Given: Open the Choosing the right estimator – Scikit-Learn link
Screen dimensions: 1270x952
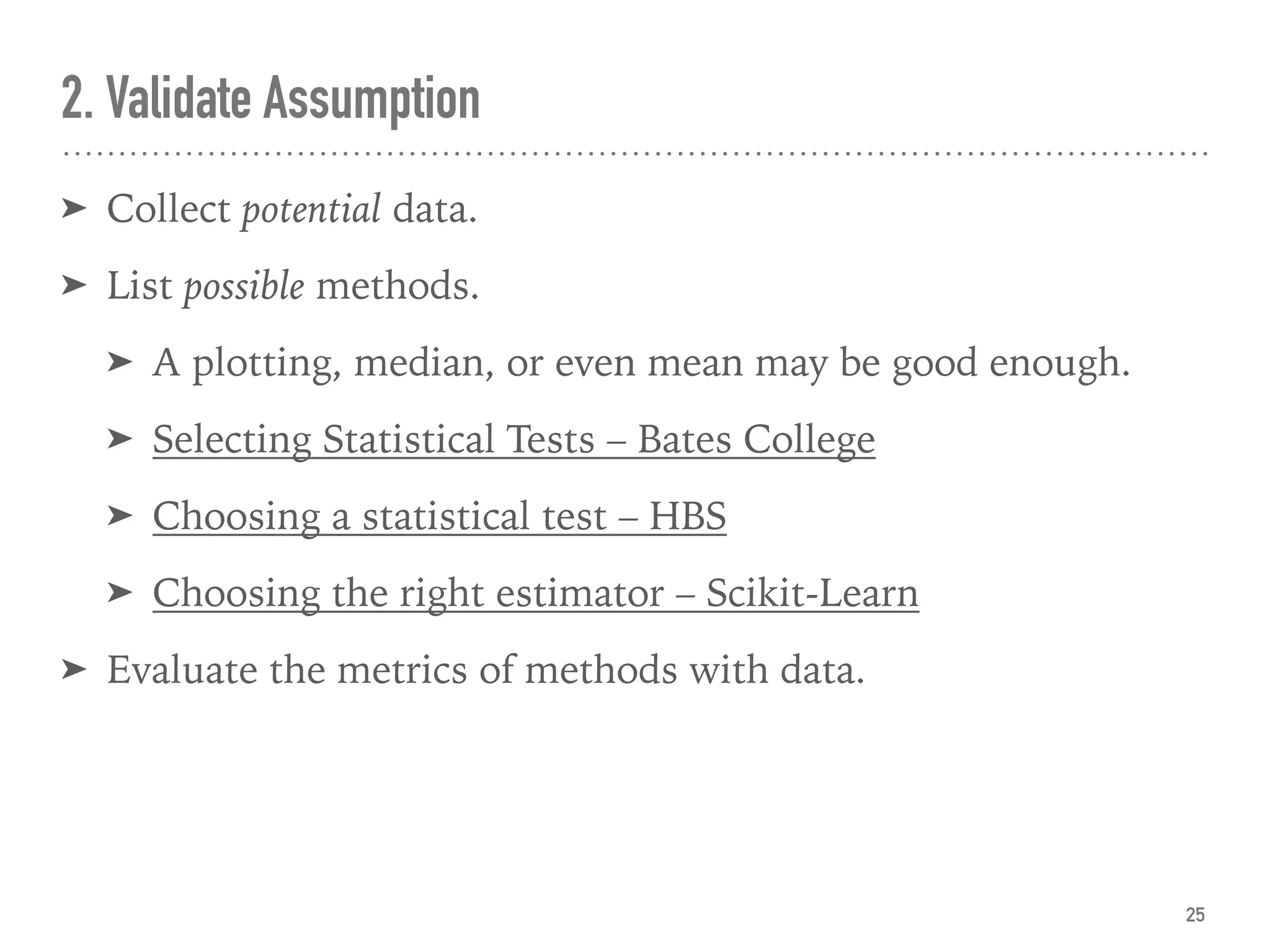Looking at the screenshot, I should tap(535, 593).
